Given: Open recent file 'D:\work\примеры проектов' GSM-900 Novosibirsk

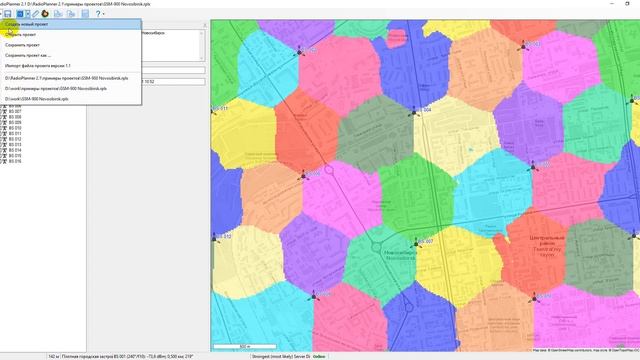Looking at the screenshot, I should [71, 88].
